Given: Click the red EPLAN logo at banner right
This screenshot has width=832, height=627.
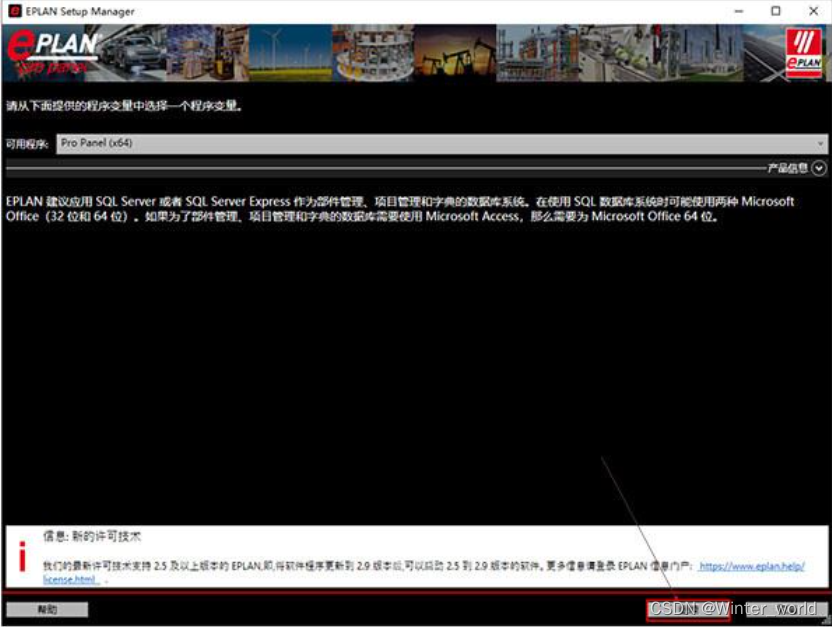Looking at the screenshot, I should pyautogui.click(x=803, y=53).
